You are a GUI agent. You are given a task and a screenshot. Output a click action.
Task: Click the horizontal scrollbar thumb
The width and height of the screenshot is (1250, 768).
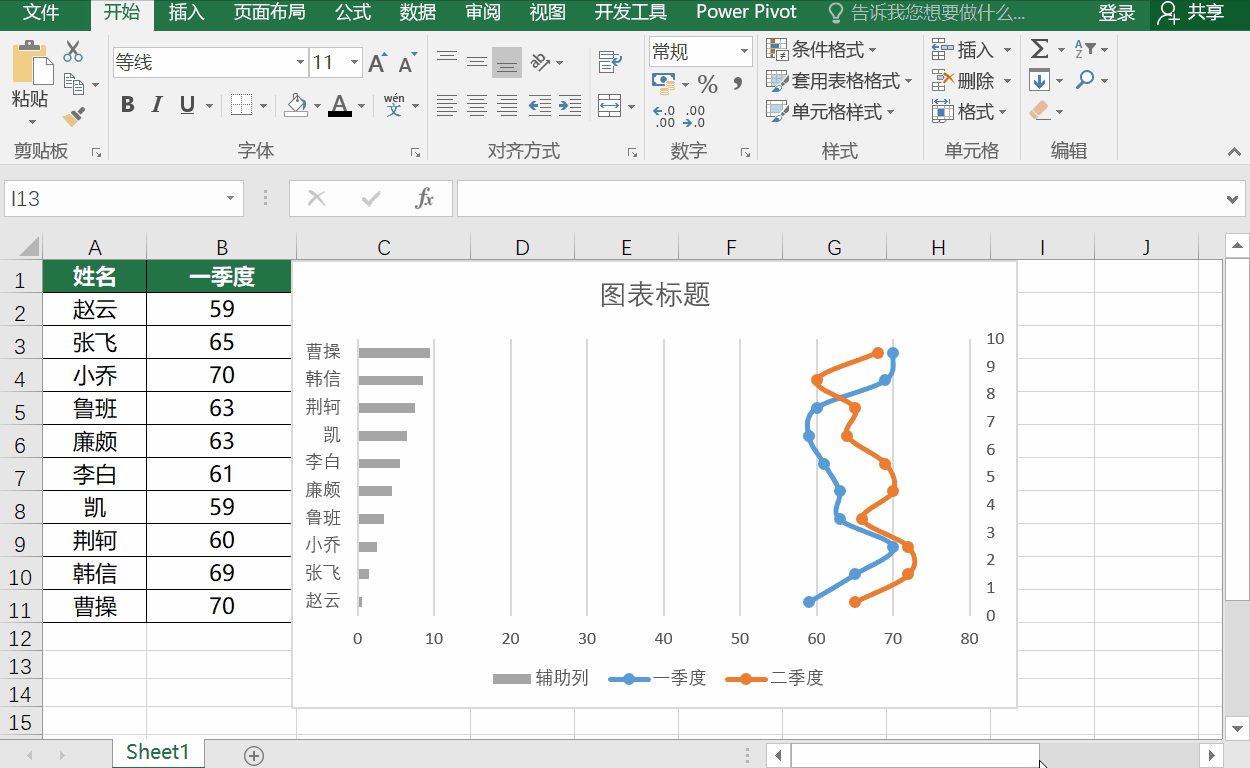pos(915,755)
